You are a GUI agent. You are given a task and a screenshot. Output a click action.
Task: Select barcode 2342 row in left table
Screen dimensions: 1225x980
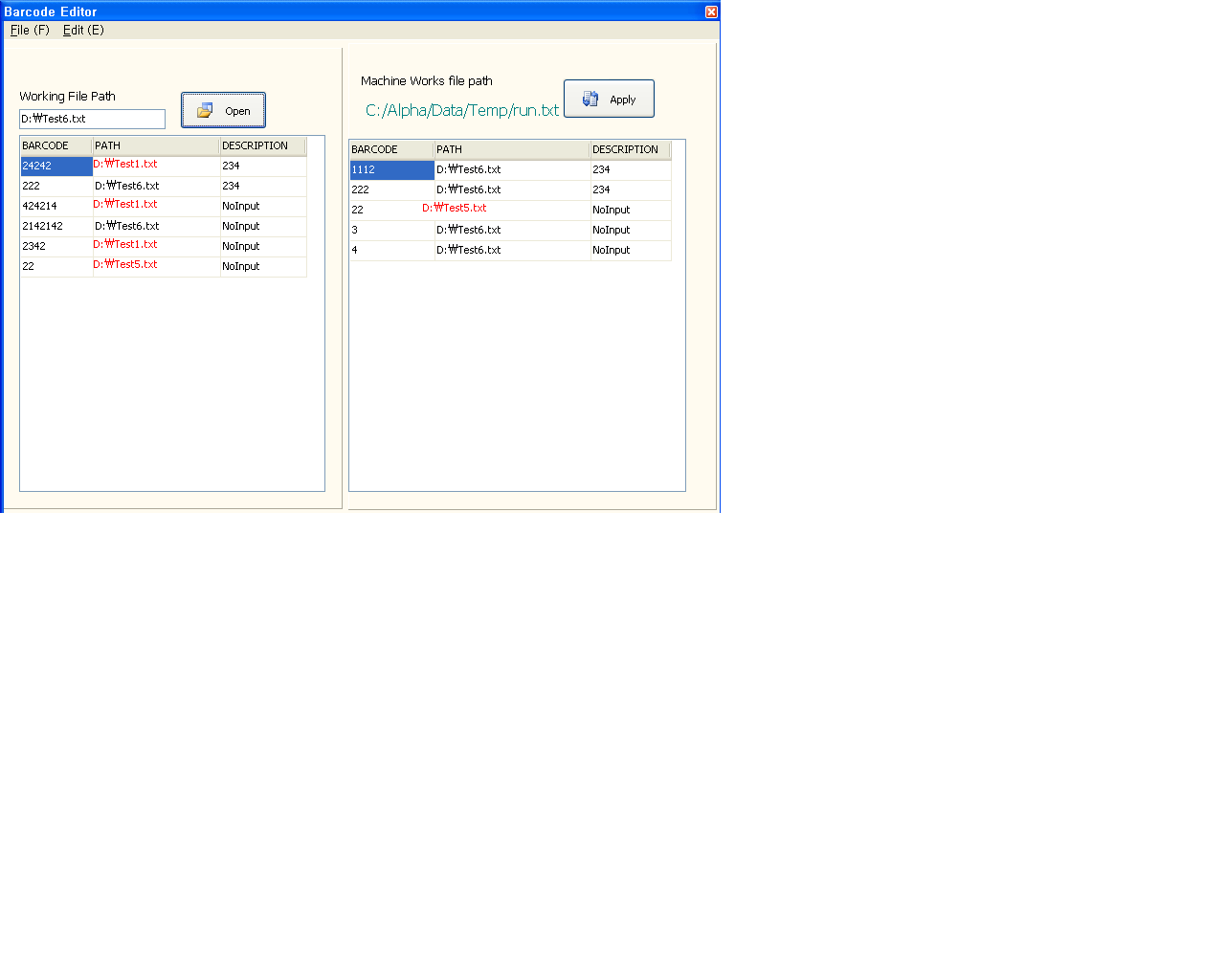(34, 247)
